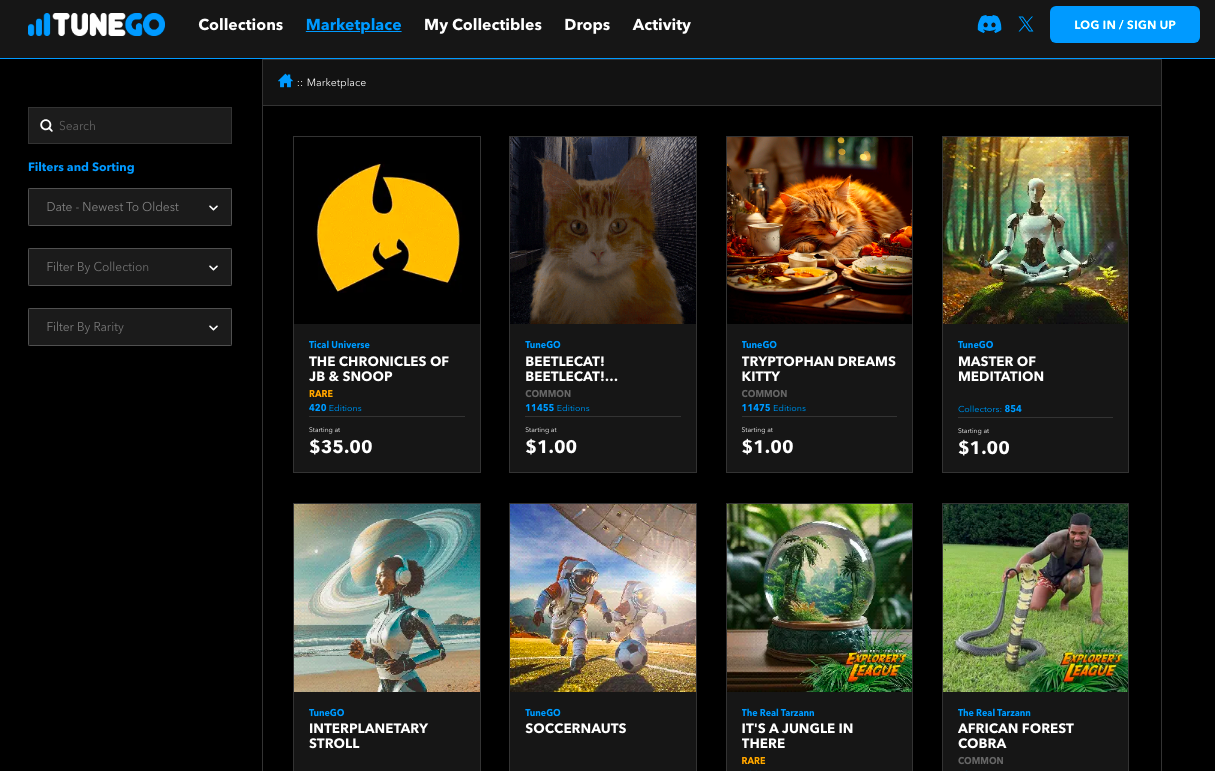Click The Real Tarzann label on cobra card
This screenshot has height=771, width=1215.
(x=994, y=713)
